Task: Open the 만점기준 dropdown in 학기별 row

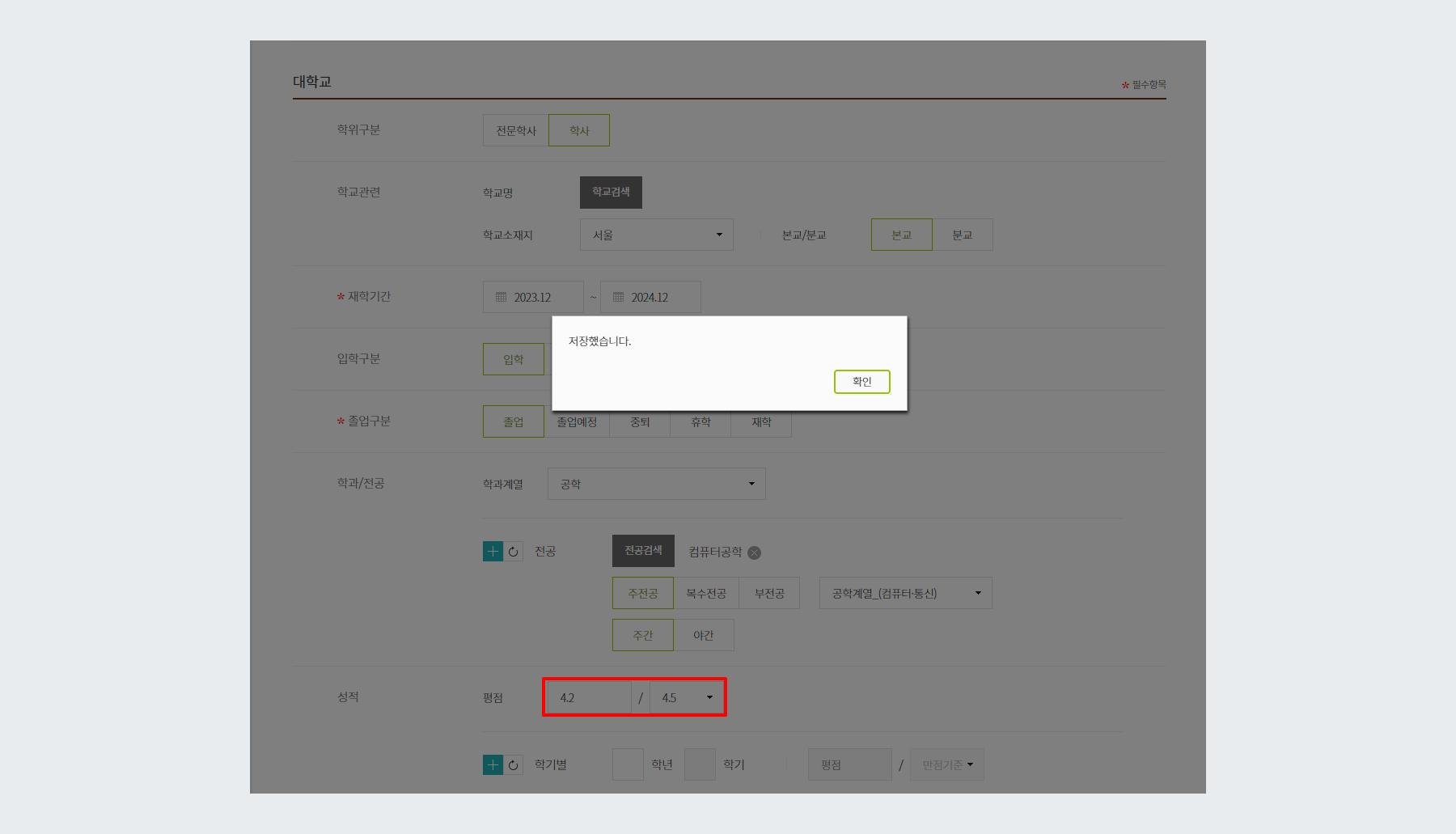Action: pyautogui.click(x=947, y=764)
